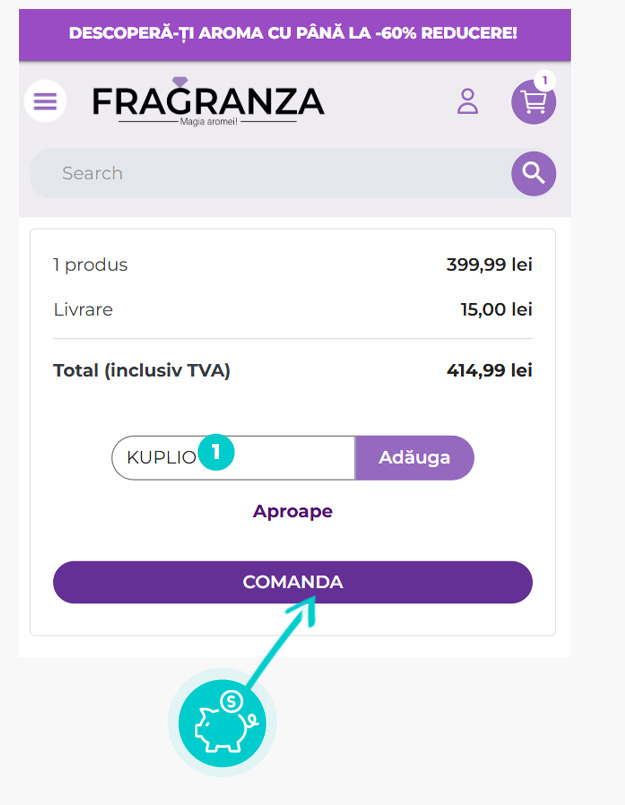
Task: Click the cart item count badge
Action: (544, 80)
